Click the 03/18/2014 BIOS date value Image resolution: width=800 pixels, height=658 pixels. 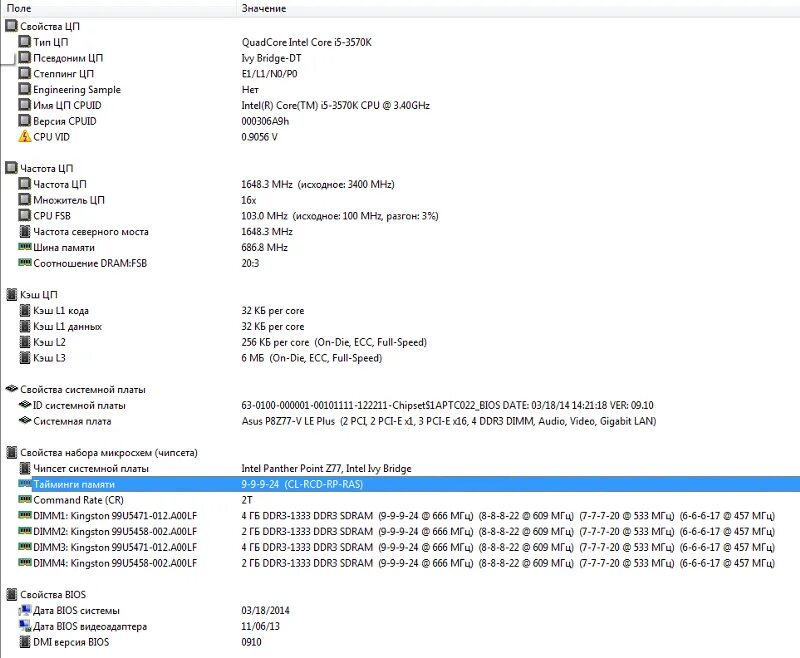click(x=265, y=611)
